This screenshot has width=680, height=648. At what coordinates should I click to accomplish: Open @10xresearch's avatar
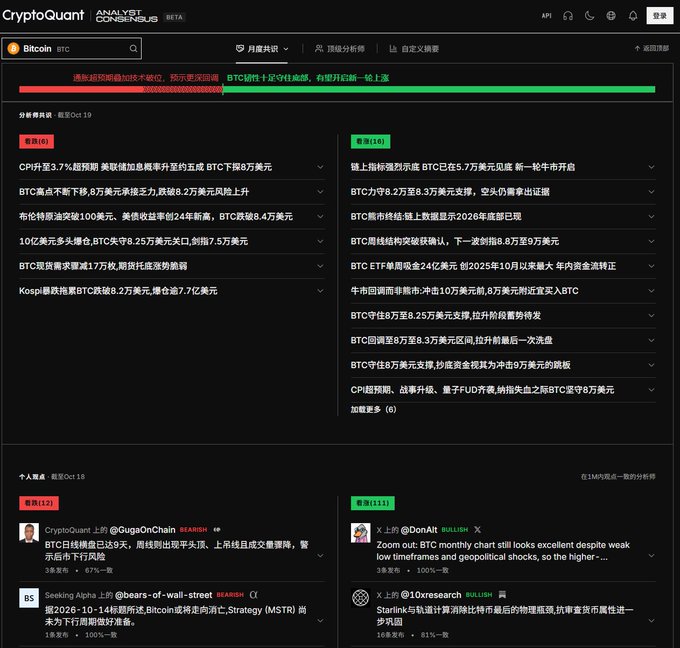361,598
